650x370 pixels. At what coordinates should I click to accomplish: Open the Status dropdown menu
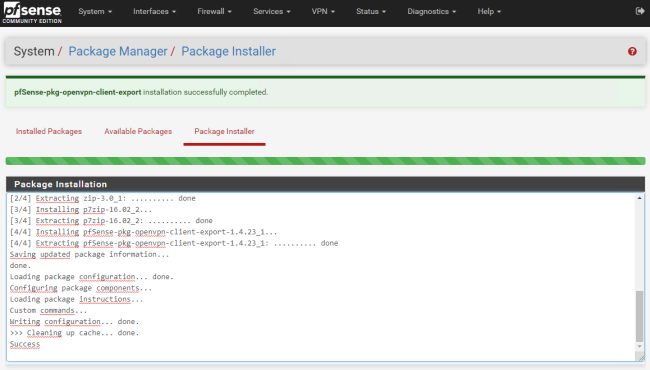click(371, 12)
